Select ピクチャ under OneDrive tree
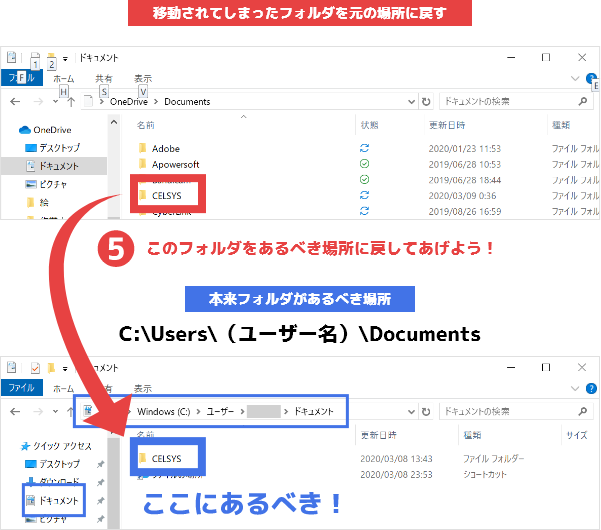The width and height of the screenshot is (601, 530). coord(46,184)
